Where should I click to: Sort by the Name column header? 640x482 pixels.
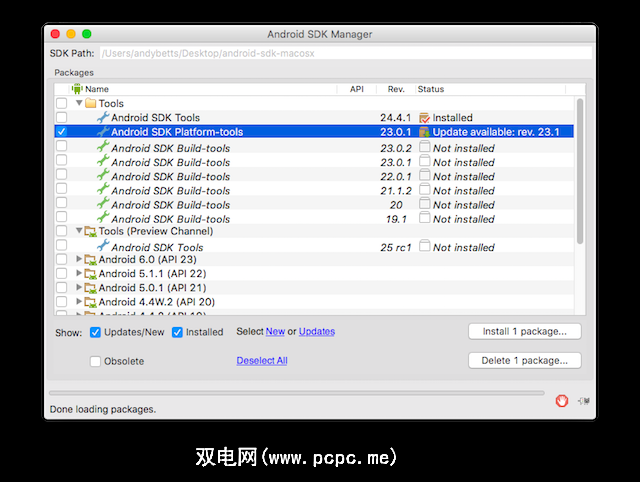[x=203, y=89]
